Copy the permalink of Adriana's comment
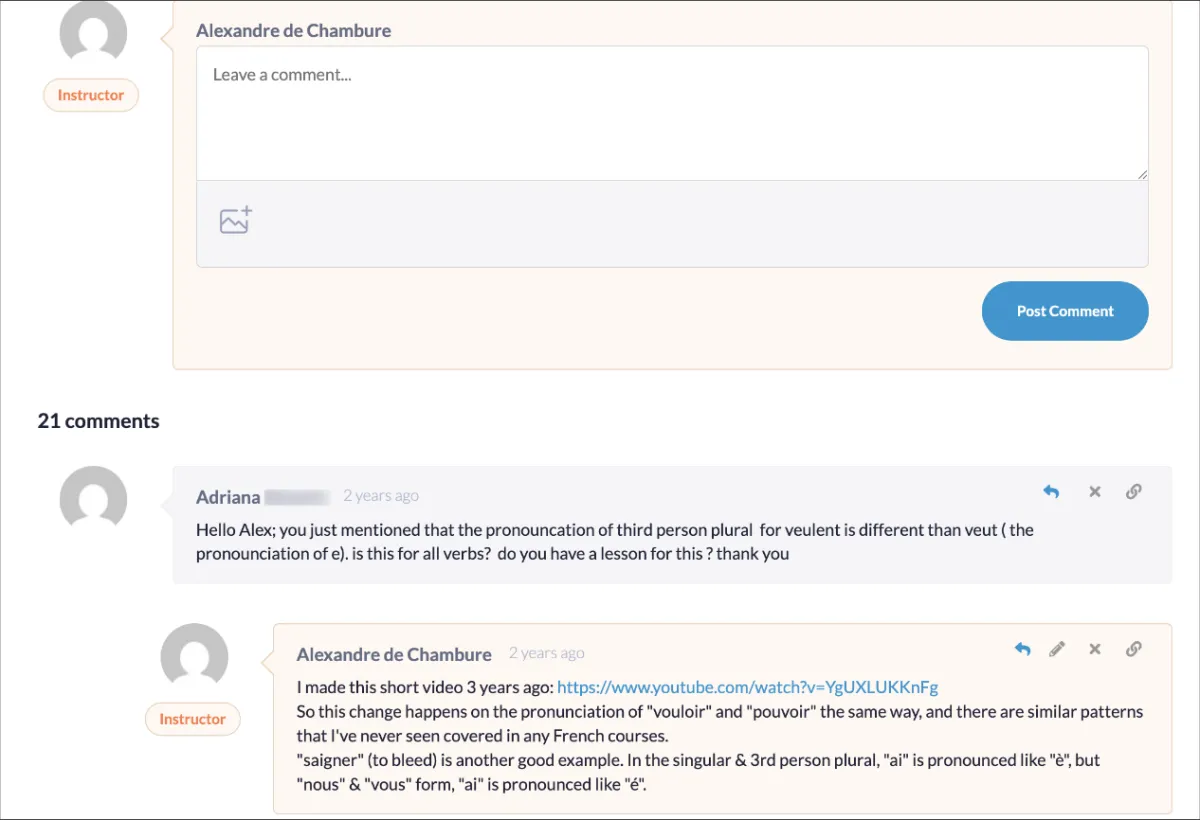Viewport: 1200px width, 820px height. click(x=1134, y=491)
